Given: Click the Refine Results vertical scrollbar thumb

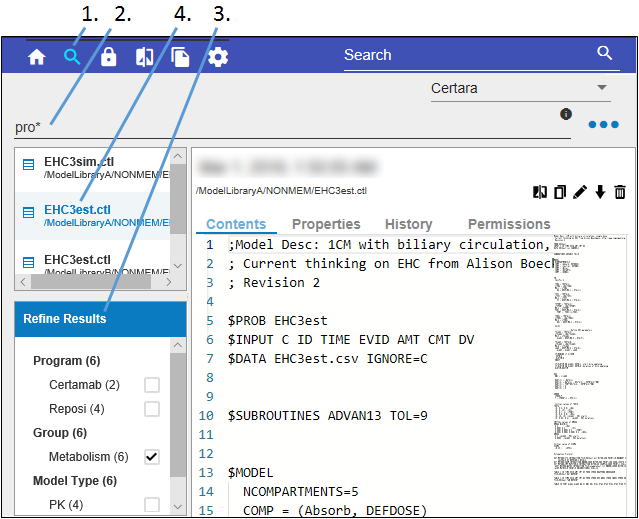Looking at the screenshot, I should point(178,415).
